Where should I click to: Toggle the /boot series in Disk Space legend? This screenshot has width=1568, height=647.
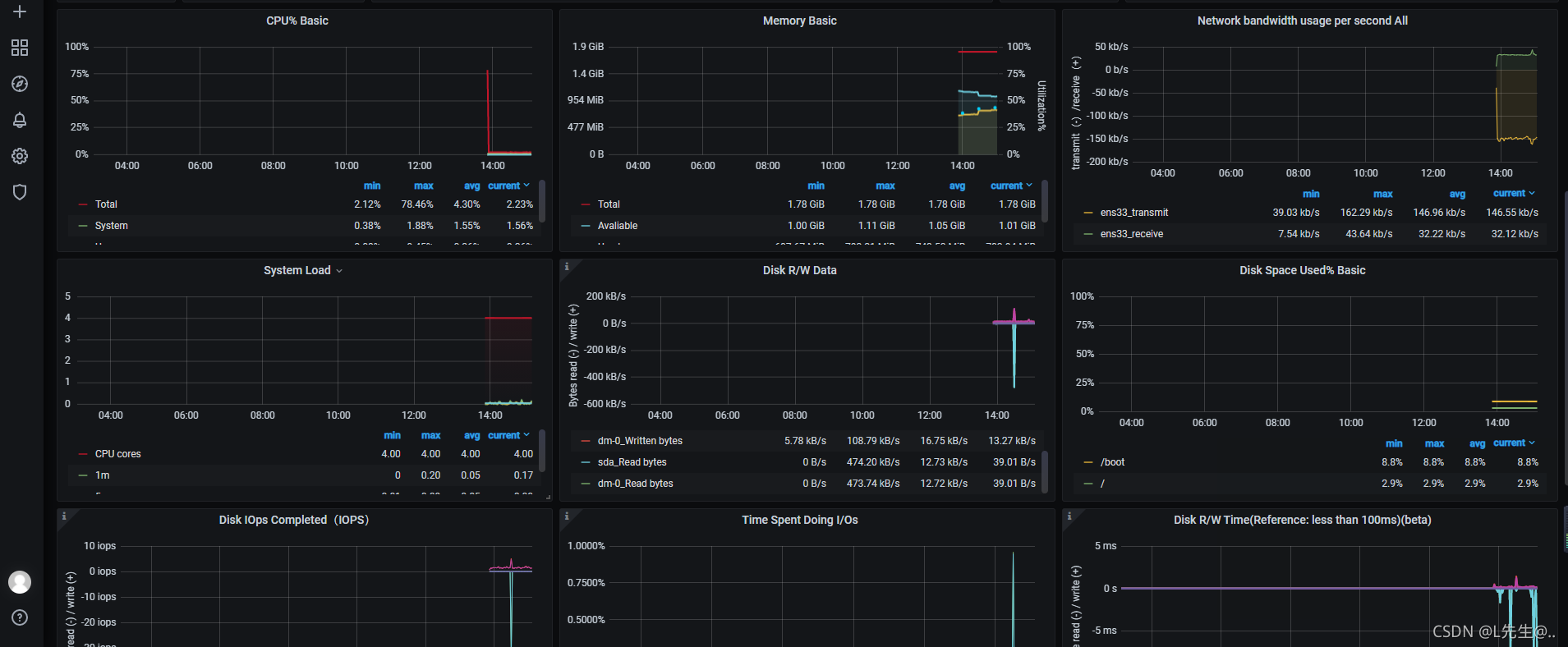1112,462
